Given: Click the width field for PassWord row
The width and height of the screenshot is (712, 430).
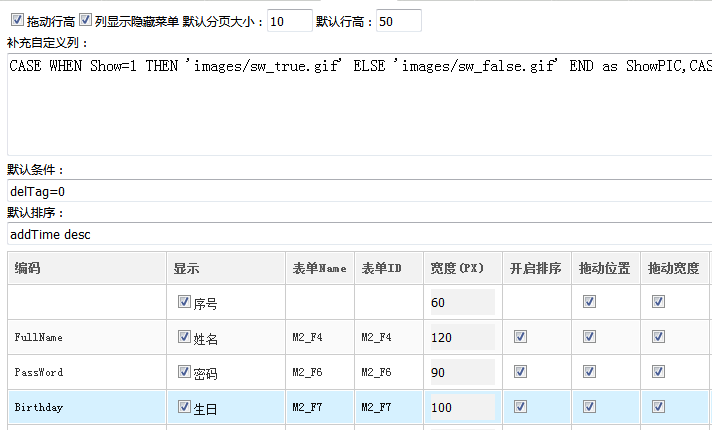Looking at the screenshot, I should click(x=462, y=372).
